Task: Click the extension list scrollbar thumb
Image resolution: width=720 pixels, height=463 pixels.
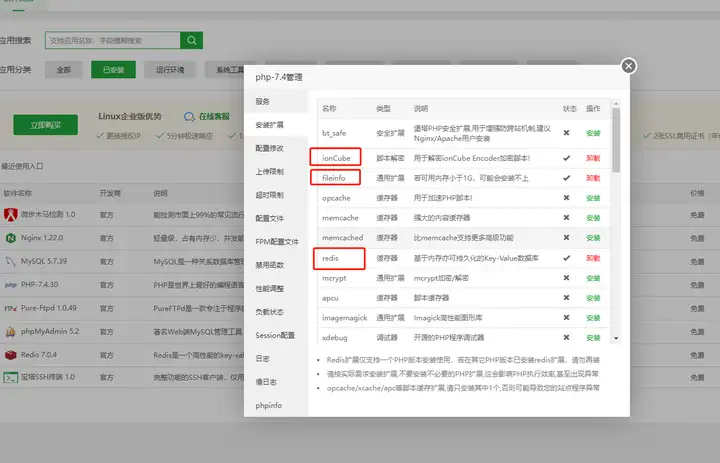Action: (616, 140)
